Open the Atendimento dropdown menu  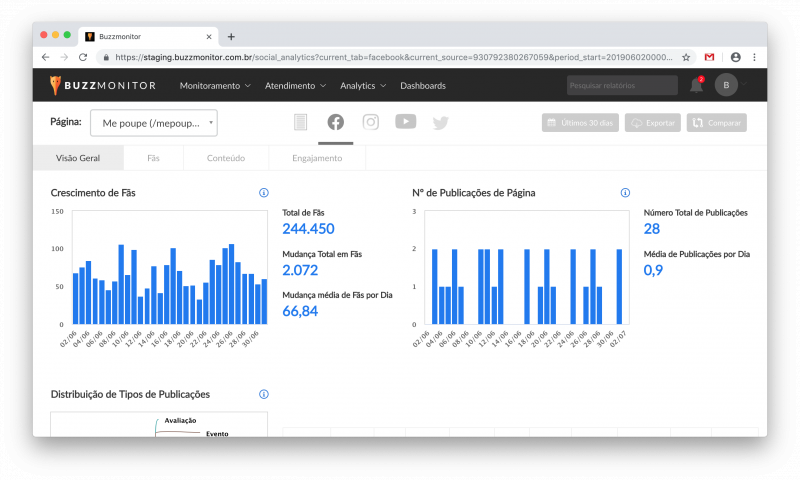(295, 86)
